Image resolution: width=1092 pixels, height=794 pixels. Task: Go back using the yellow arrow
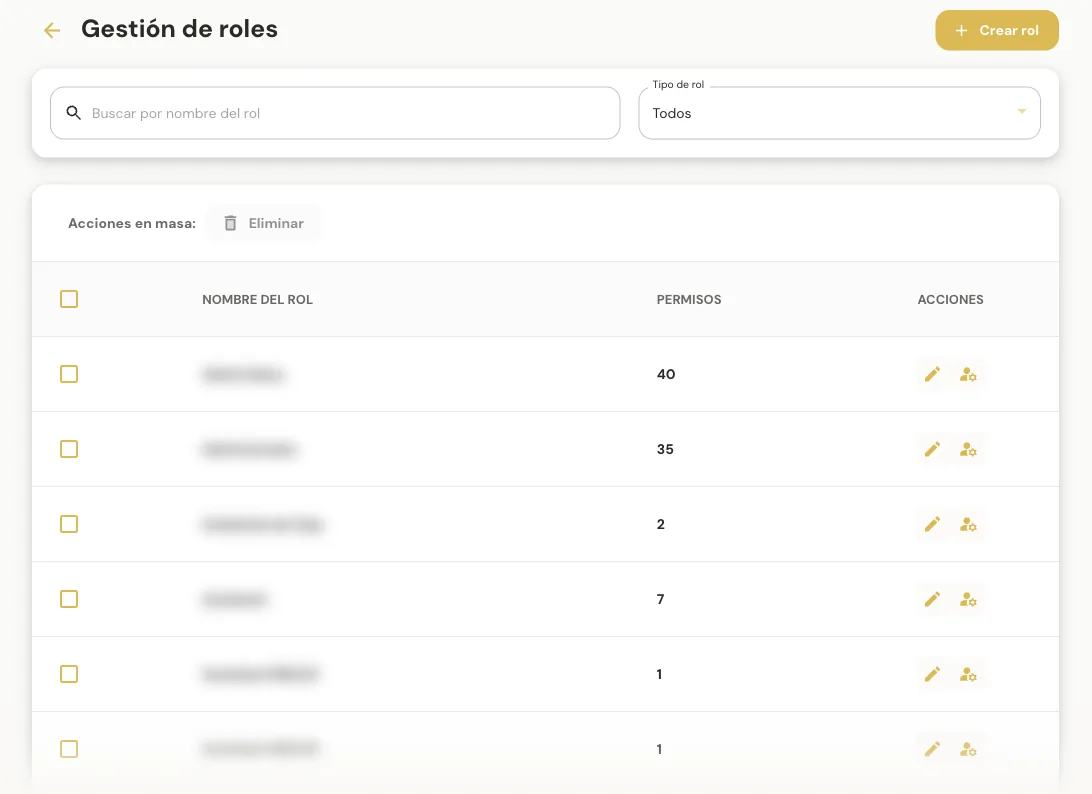[x=52, y=30]
